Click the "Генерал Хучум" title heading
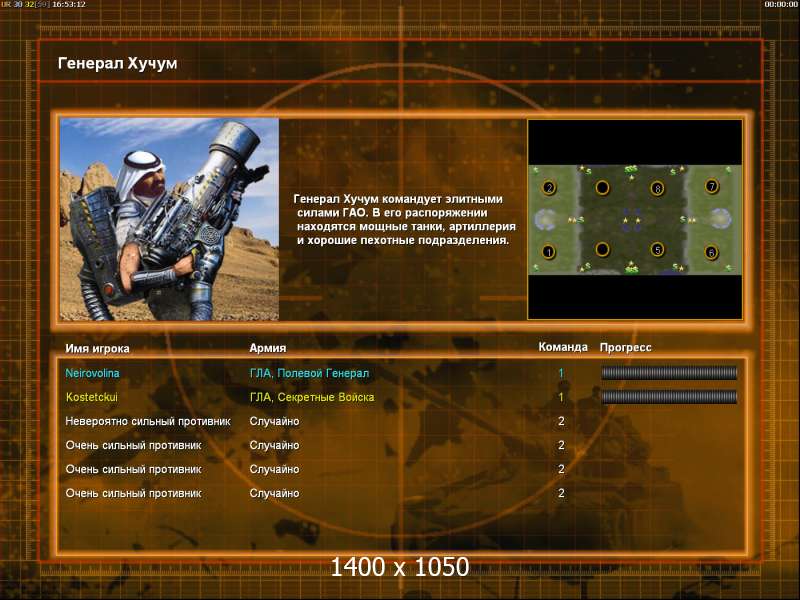This screenshot has height=600, width=800. coord(118,63)
